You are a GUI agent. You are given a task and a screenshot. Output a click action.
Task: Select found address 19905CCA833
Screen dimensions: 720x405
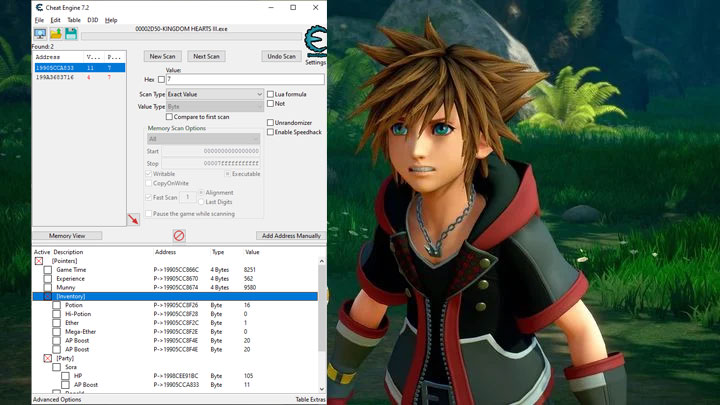pyautogui.click(x=80, y=68)
